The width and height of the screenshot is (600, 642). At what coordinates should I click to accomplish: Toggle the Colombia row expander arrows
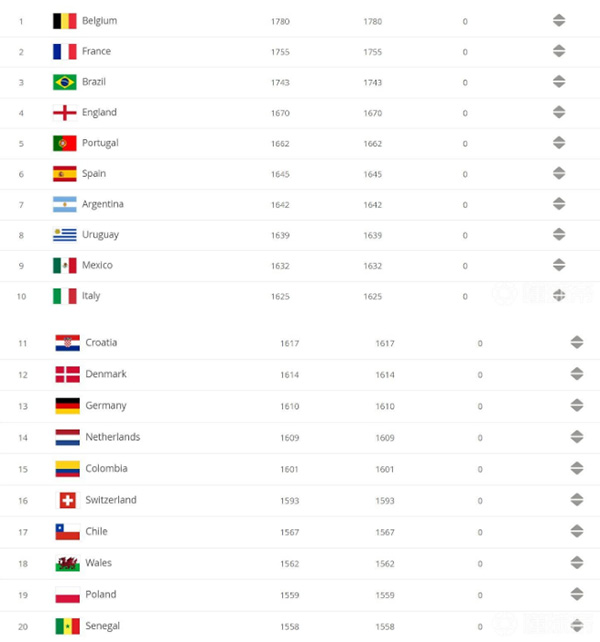click(577, 469)
